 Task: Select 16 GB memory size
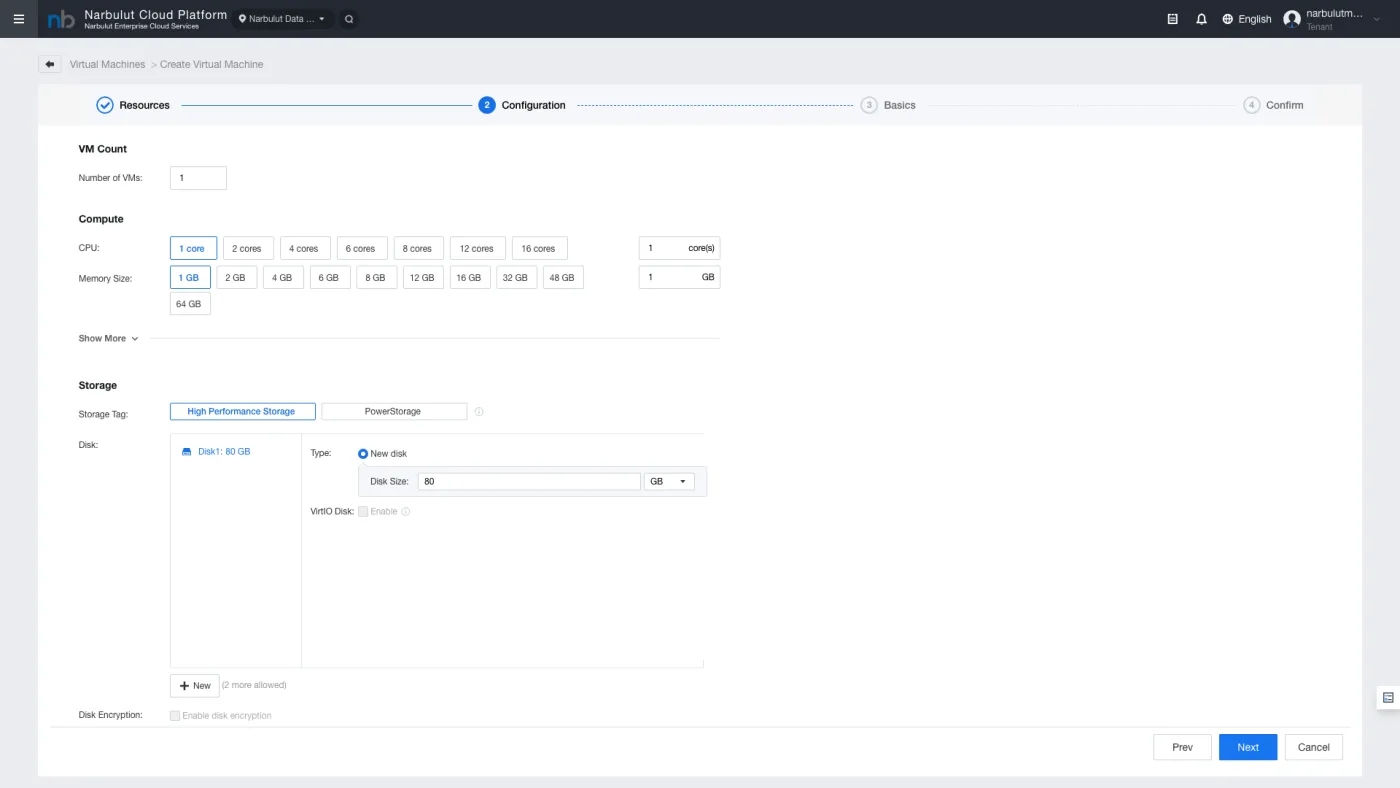(469, 278)
